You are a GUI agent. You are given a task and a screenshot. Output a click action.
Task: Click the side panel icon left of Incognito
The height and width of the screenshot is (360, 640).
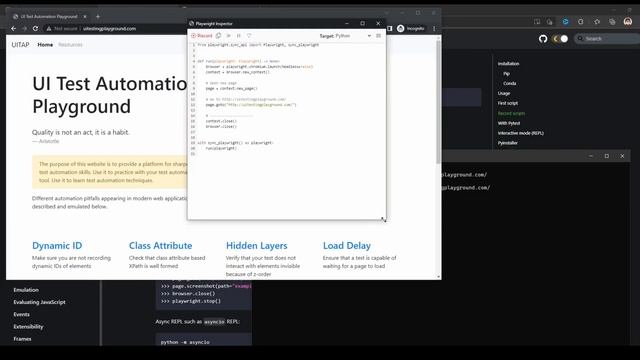(x=390, y=29)
